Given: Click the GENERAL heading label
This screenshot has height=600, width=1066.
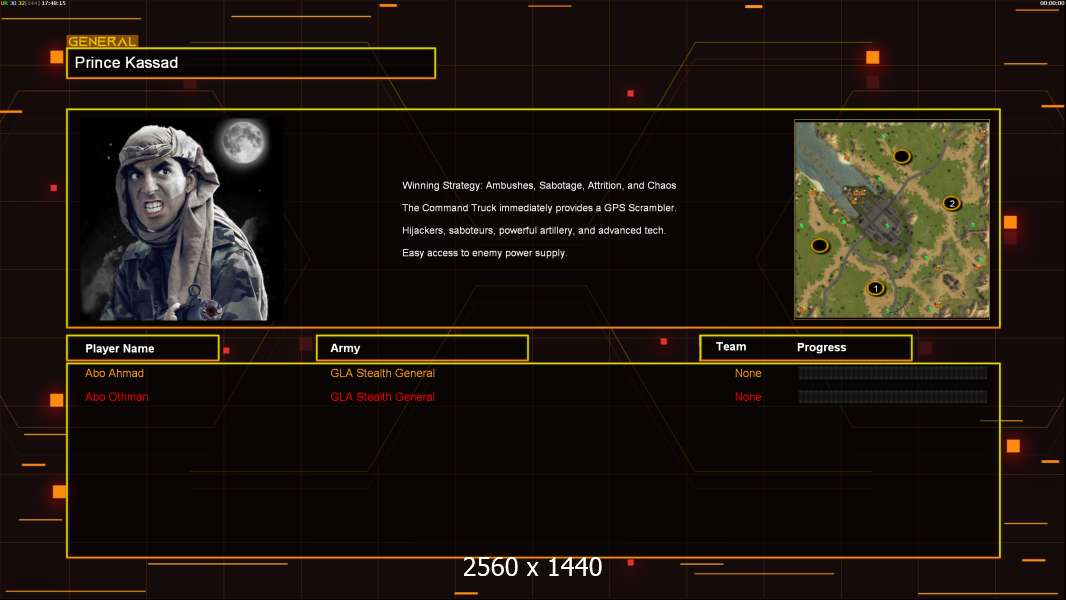Looking at the screenshot, I should pos(102,41).
